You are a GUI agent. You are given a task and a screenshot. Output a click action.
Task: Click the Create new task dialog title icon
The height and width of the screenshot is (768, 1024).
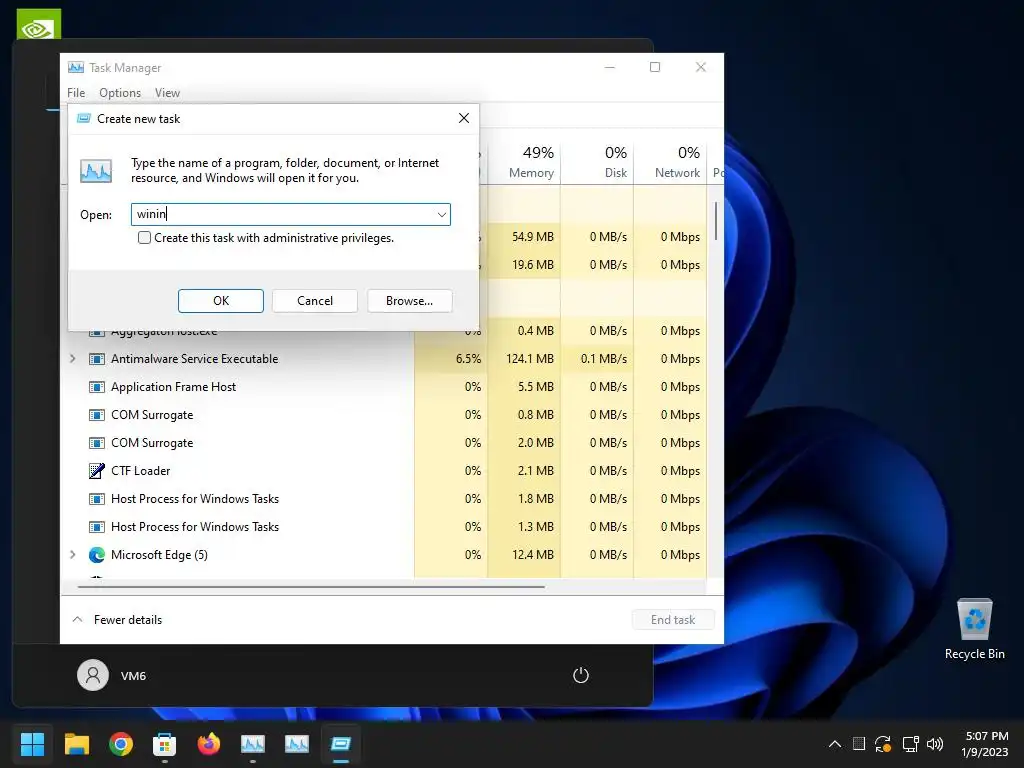(x=84, y=118)
